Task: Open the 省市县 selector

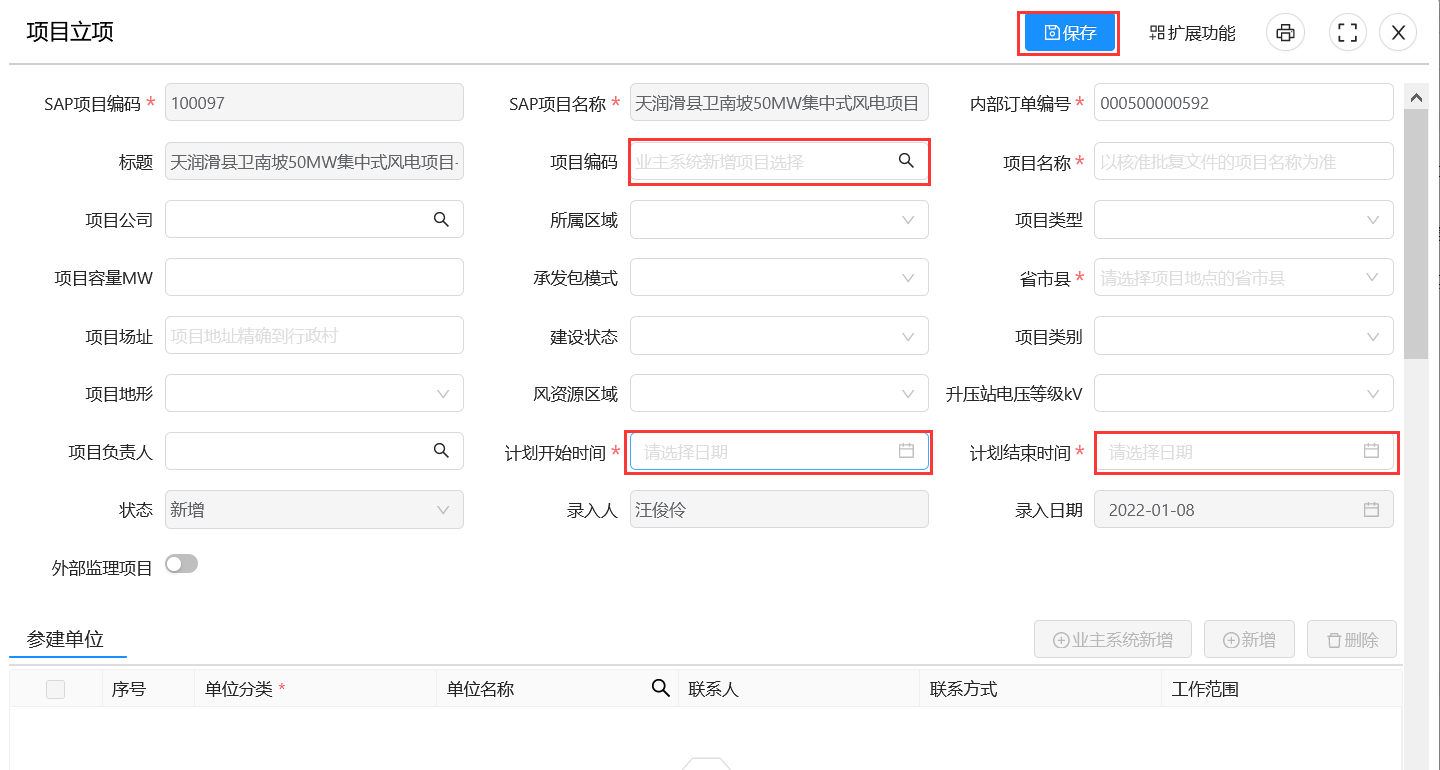Action: point(1244,278)
